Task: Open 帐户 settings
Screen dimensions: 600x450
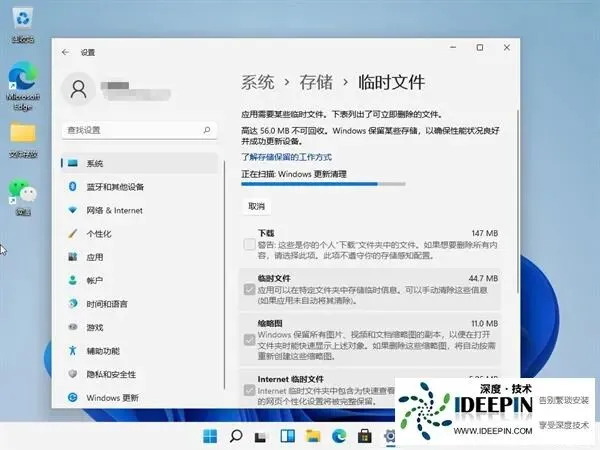Action: coord(140,280)
